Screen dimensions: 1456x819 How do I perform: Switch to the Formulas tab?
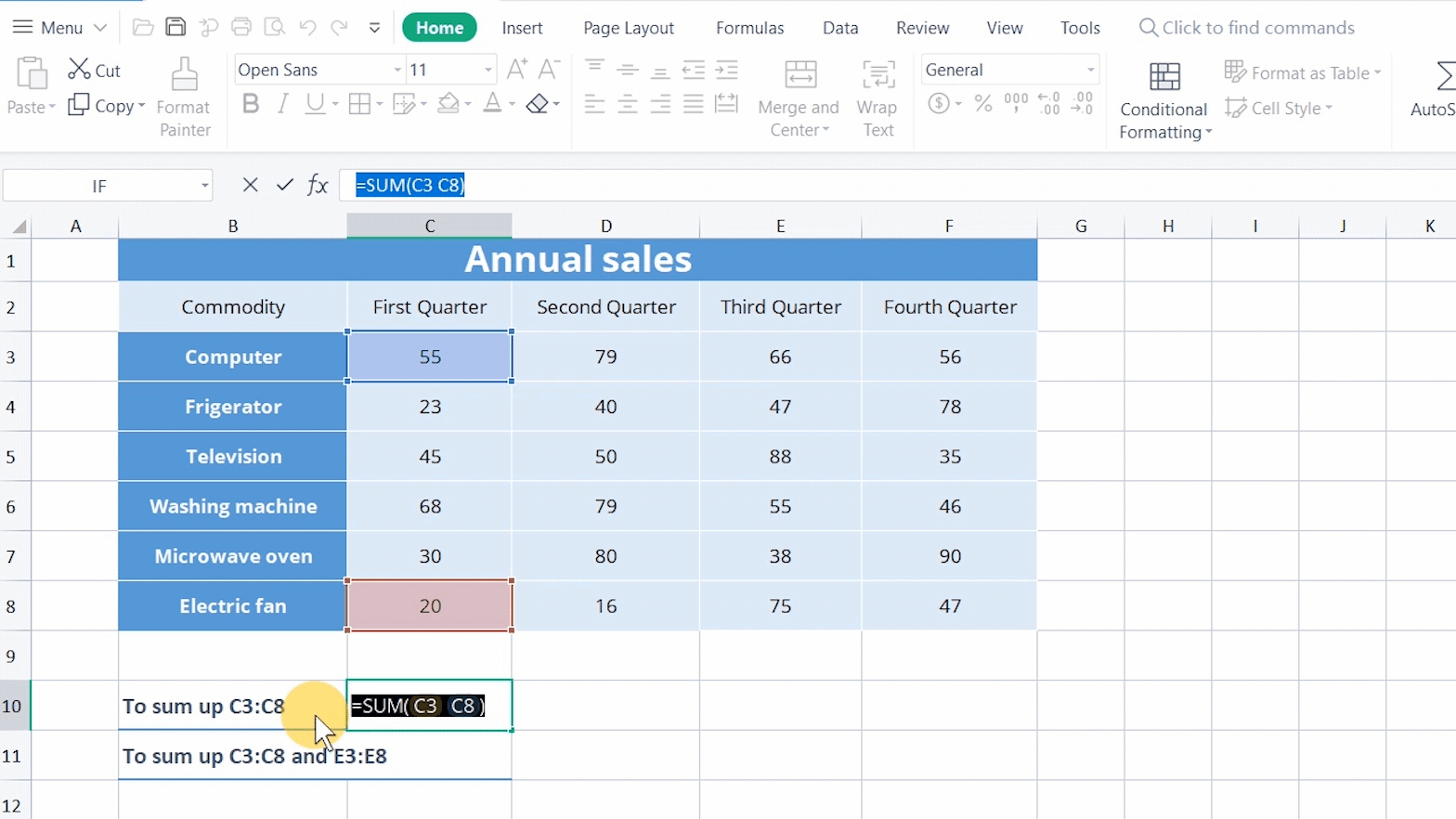[x=749, y=28]
